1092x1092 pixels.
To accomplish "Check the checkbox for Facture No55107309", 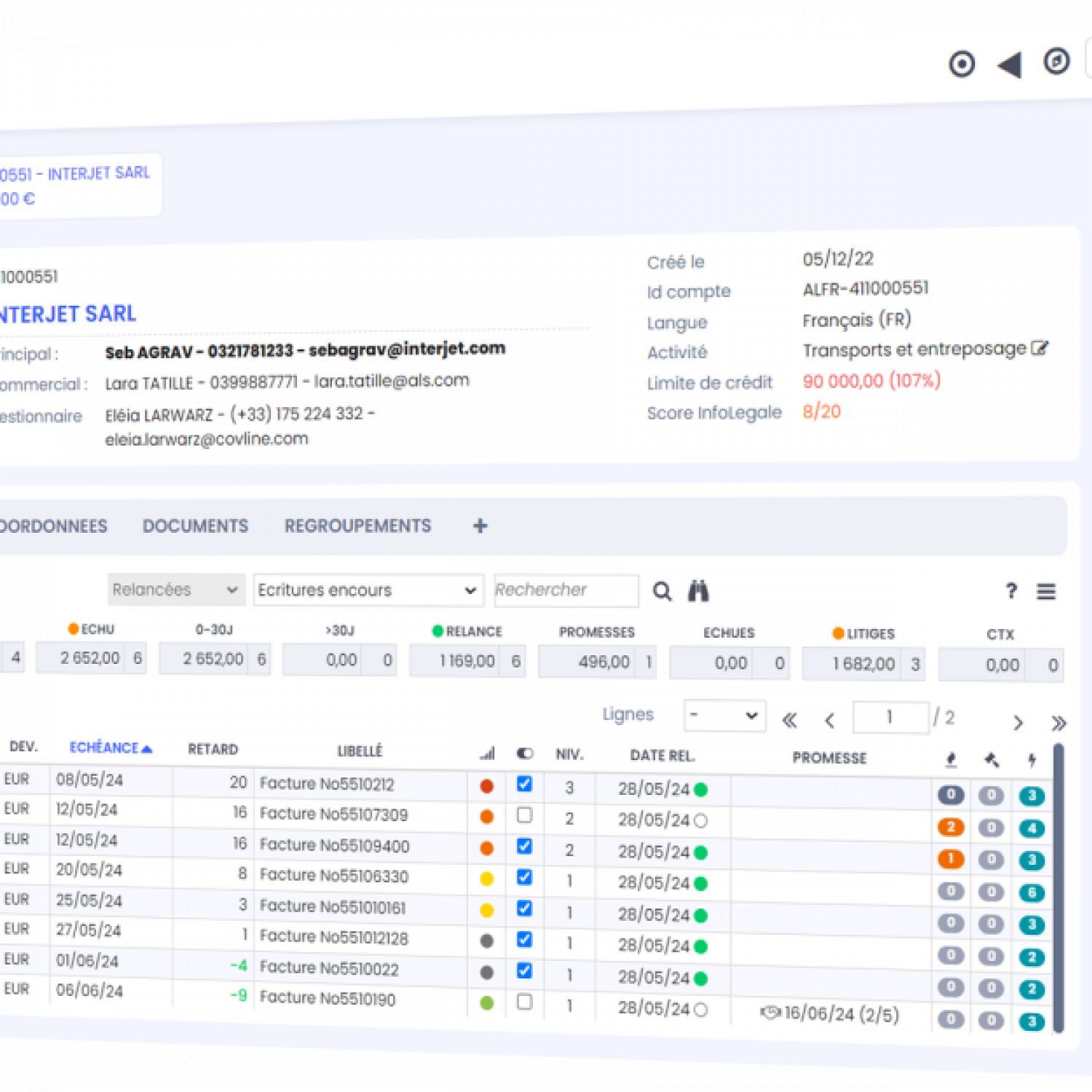I will point(524,815).
